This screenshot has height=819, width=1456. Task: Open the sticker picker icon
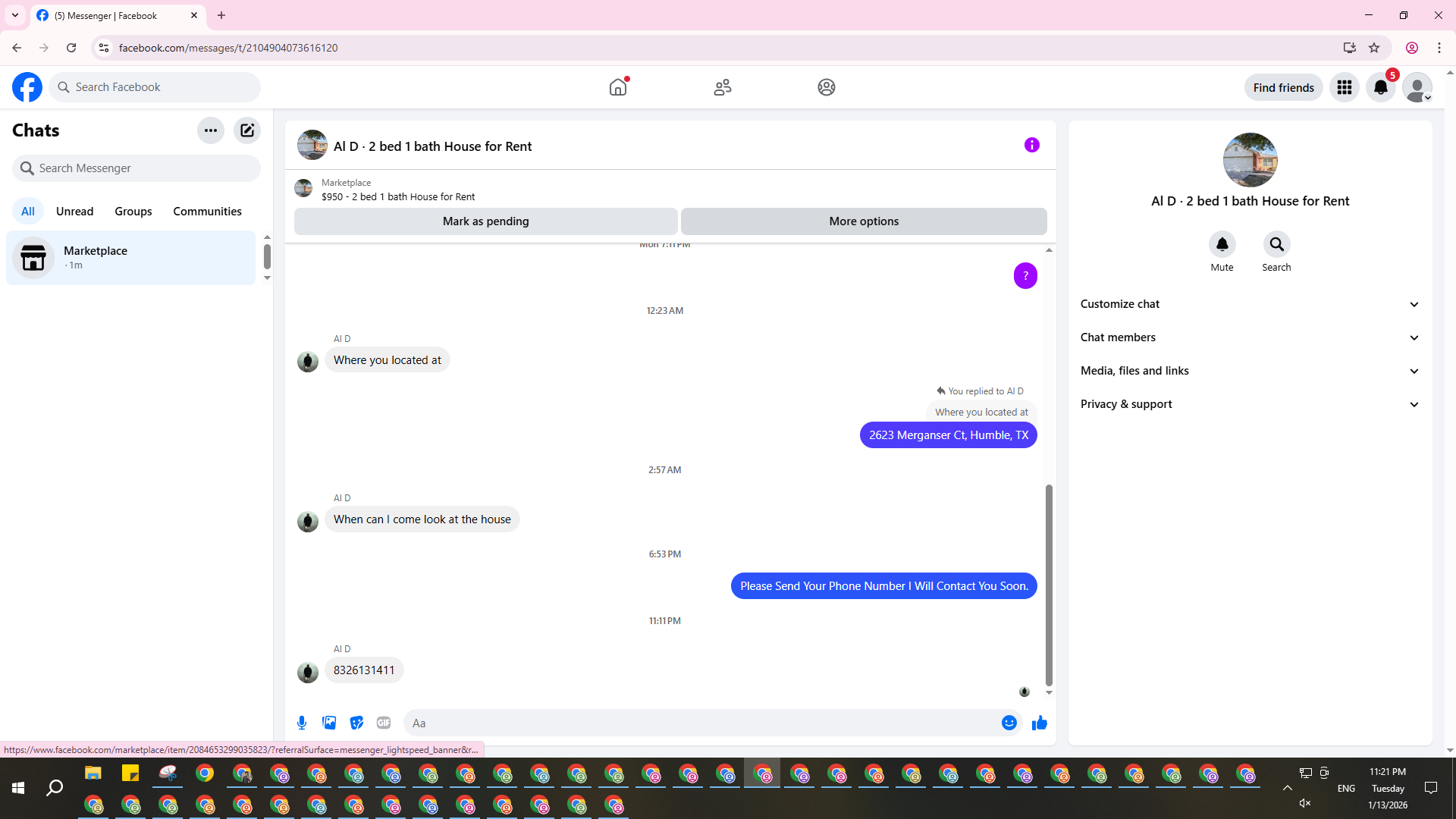point(356,723)
